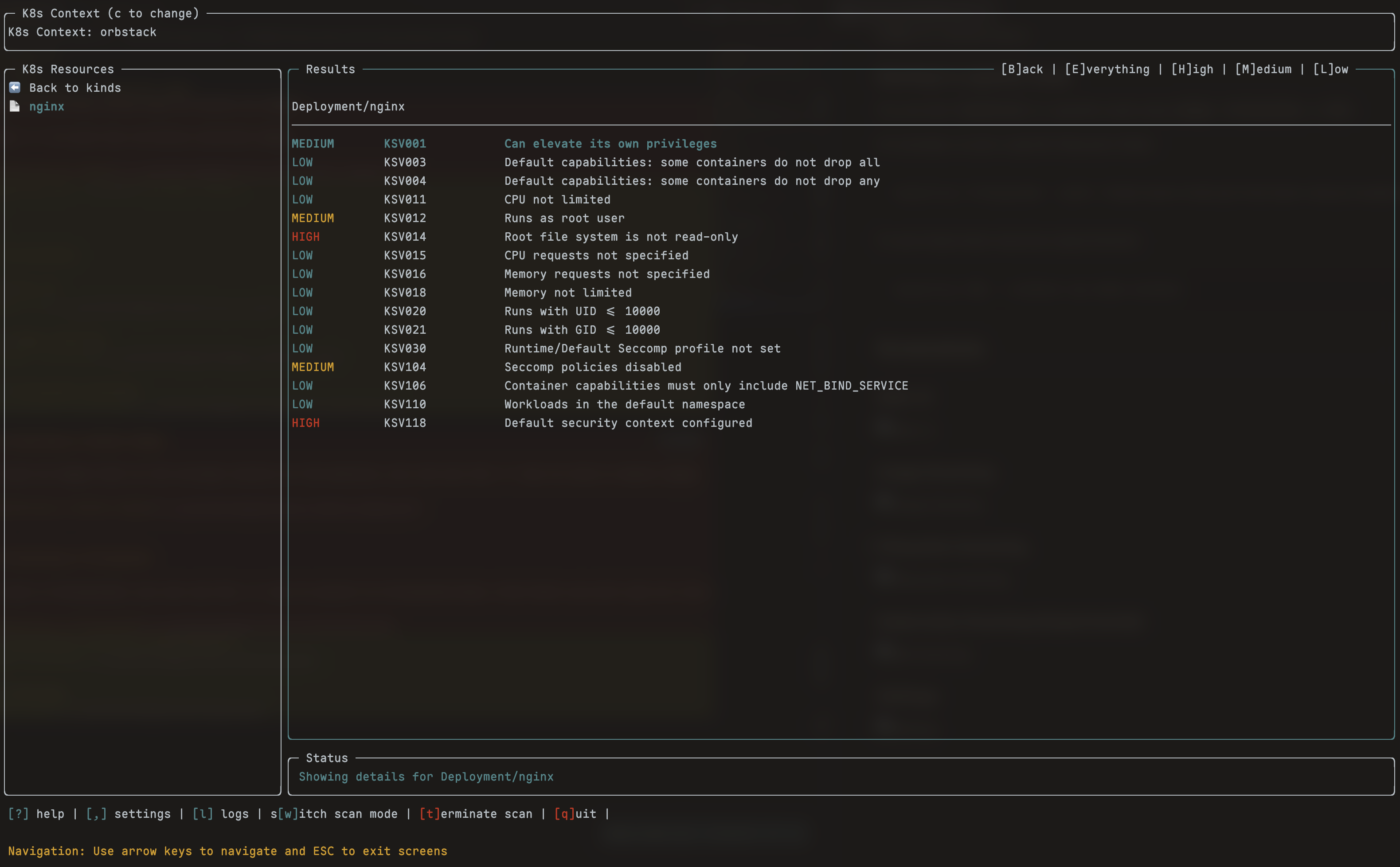Screen dimensions: 1400x867
Task: Click the back arrow icon beside Back to kinds
Action: click(x=15, y=88)
